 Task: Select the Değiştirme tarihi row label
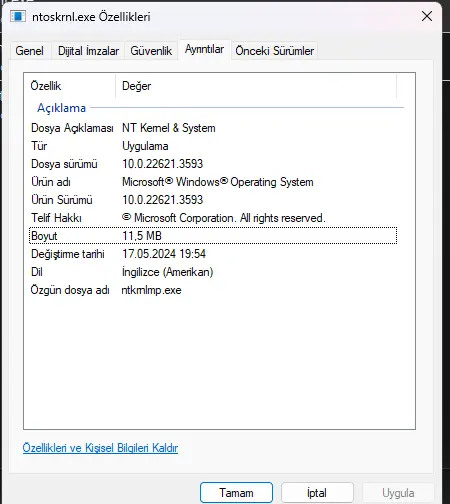pyautogui.click(x=68, y=254)
